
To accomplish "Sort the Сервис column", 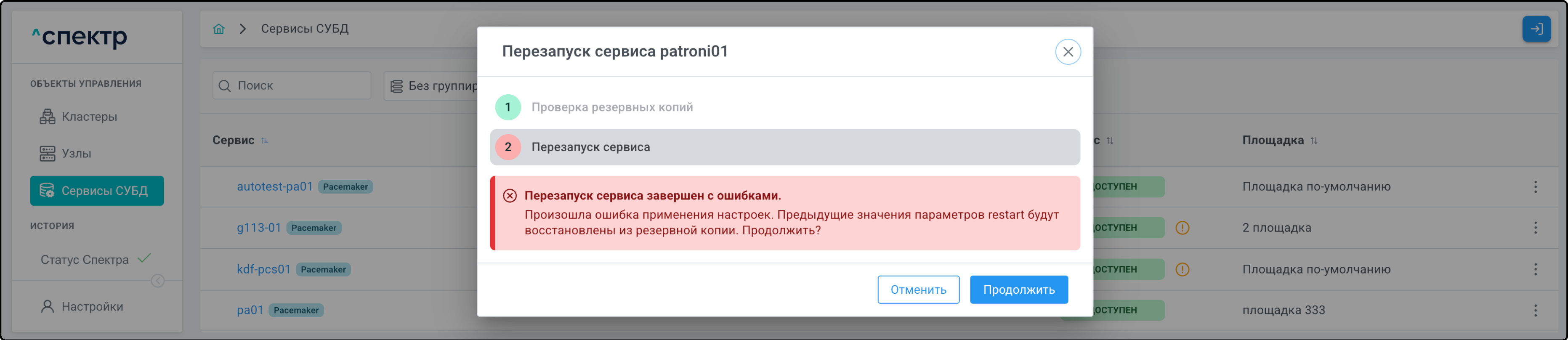I will (x=264, y=141).
